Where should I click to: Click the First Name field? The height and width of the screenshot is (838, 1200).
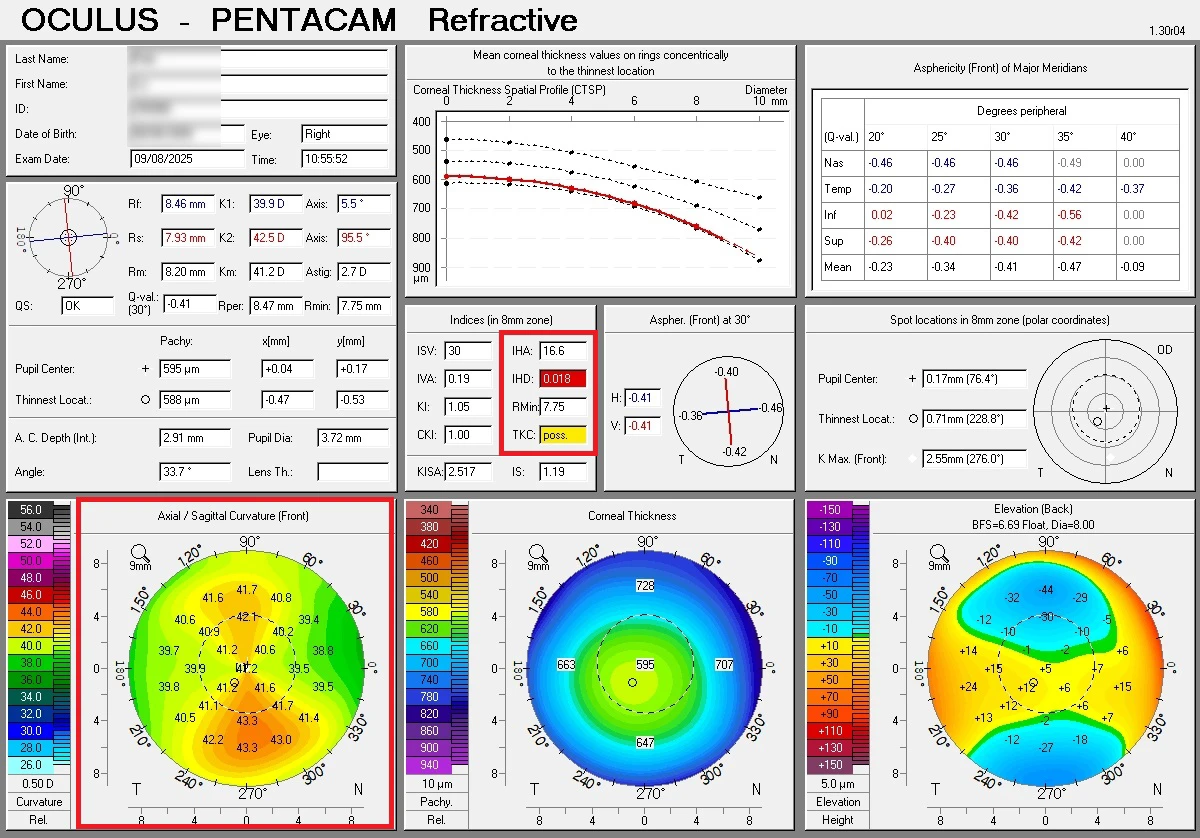click(258, 84)
